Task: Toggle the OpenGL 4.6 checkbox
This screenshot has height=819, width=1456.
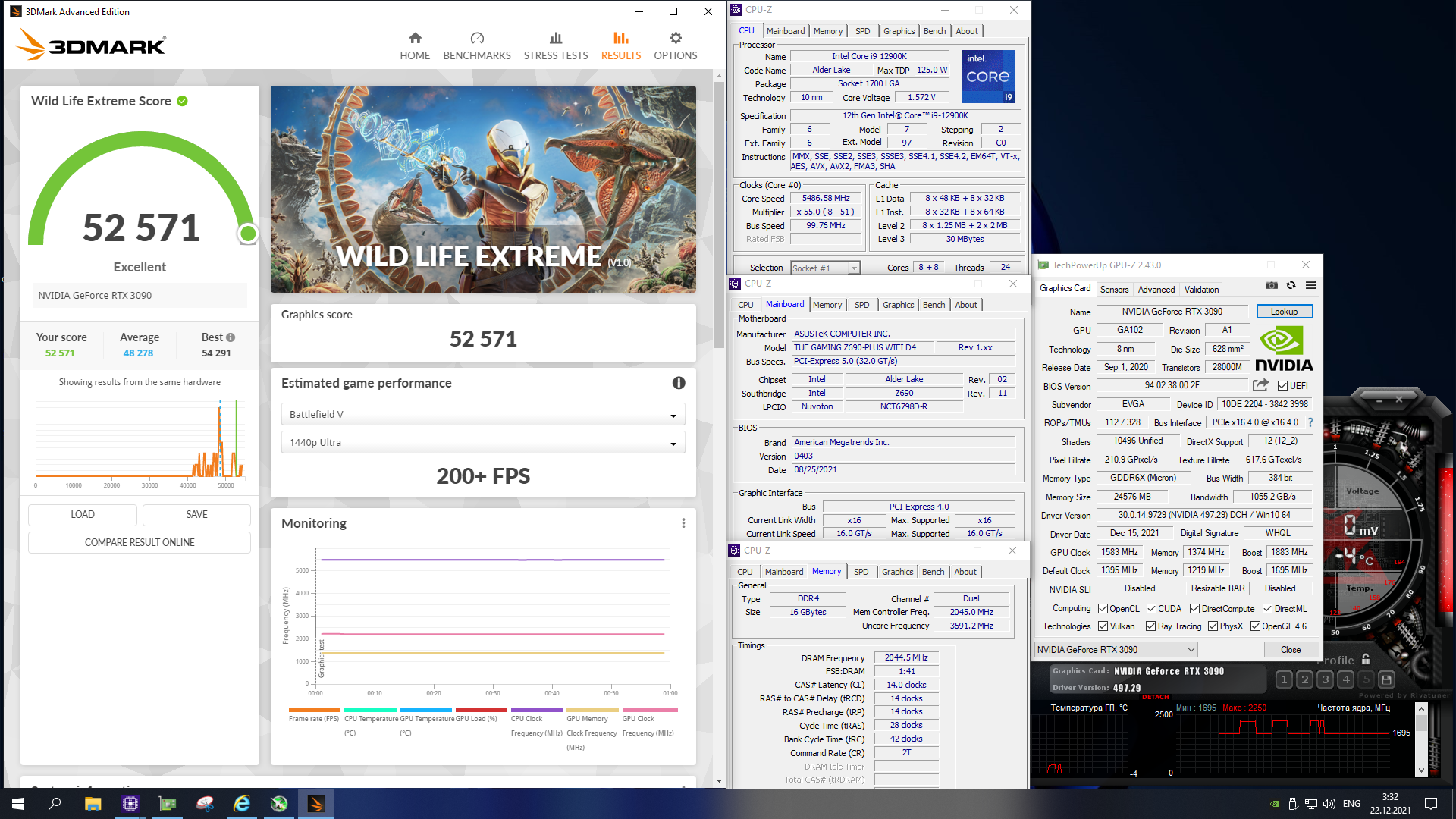Action: tap(1255, 626)
